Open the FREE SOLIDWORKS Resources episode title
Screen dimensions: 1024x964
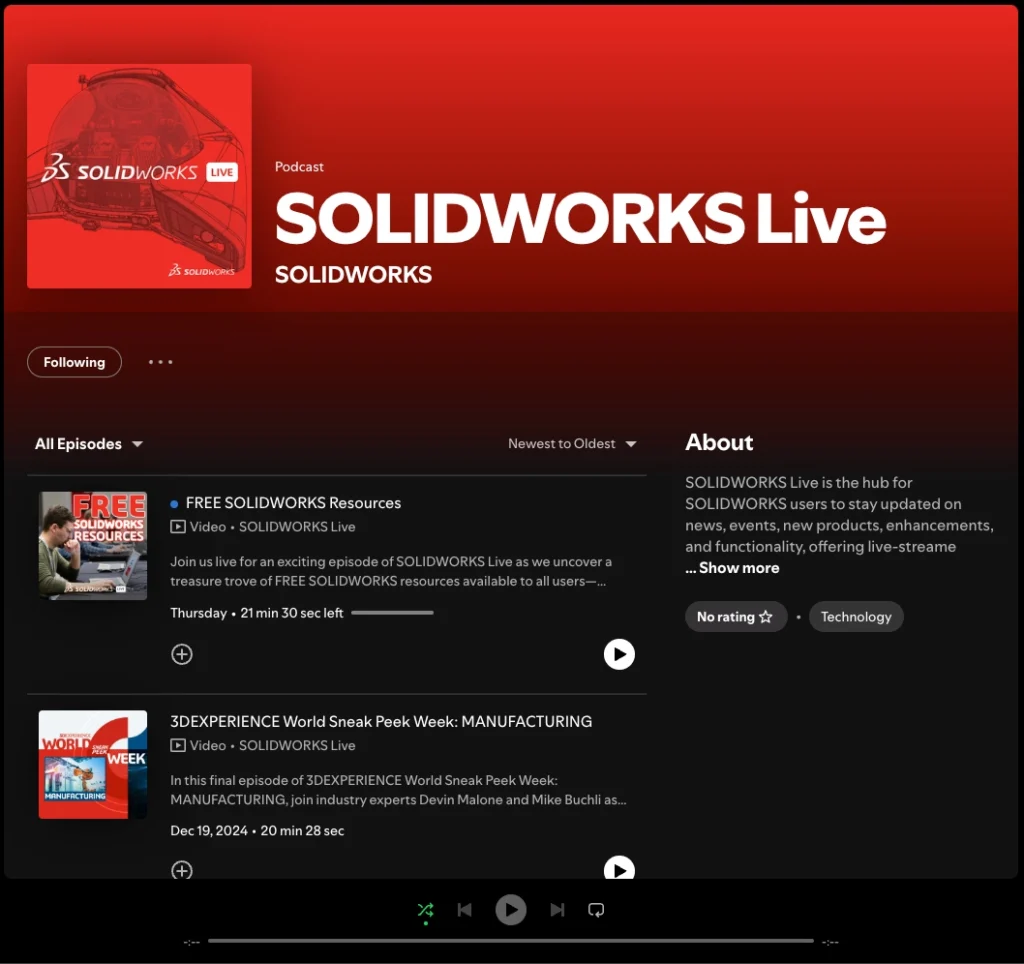tap(293, 502)
